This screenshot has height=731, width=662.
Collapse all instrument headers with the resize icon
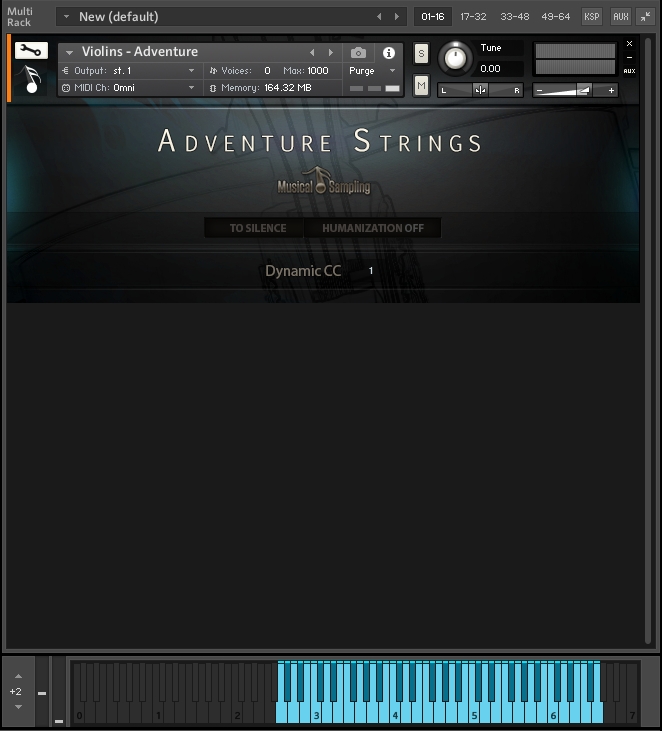tap(646, 17)
